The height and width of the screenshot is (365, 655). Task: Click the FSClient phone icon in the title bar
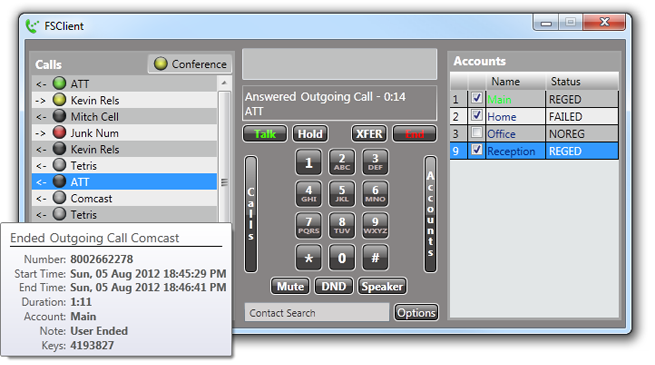pos(32,26)
